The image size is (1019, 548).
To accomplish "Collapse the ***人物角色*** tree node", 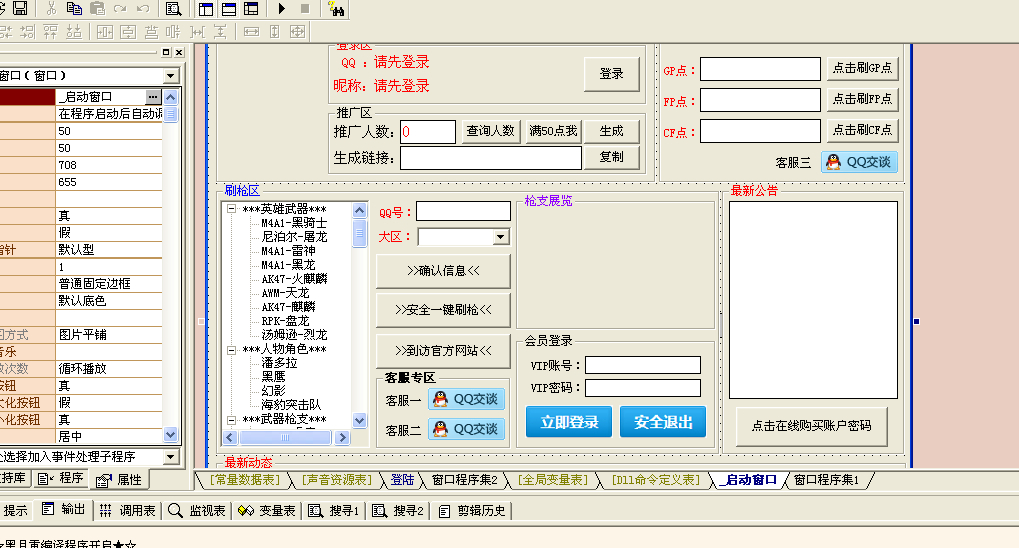I will (x=231, y=350).
